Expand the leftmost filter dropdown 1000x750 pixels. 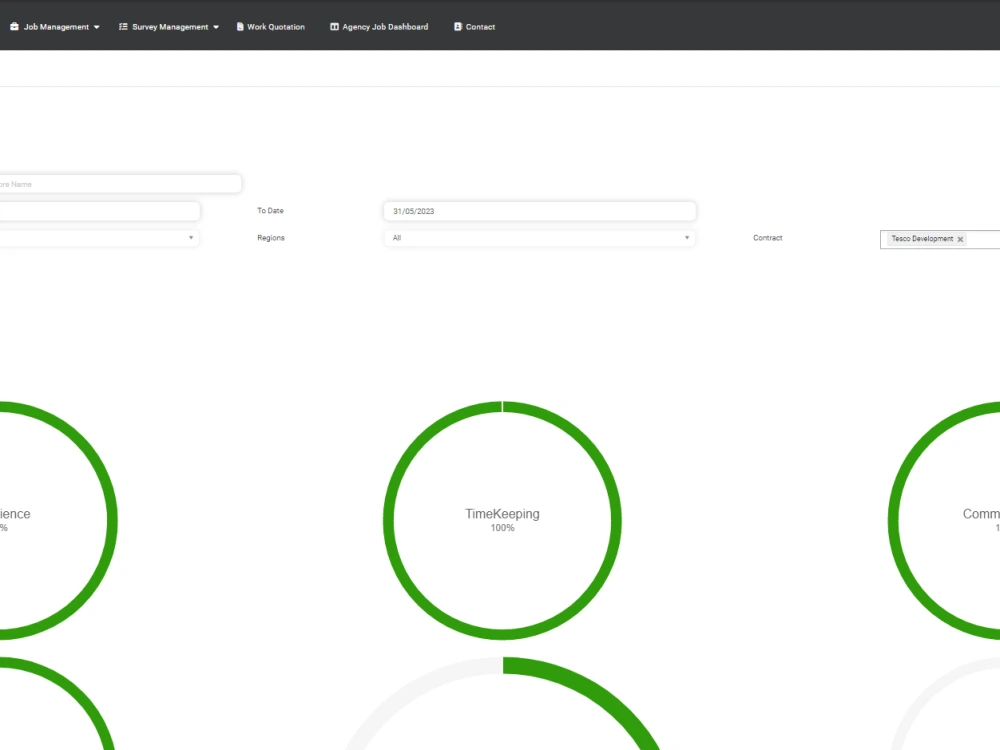click(190, 237)
